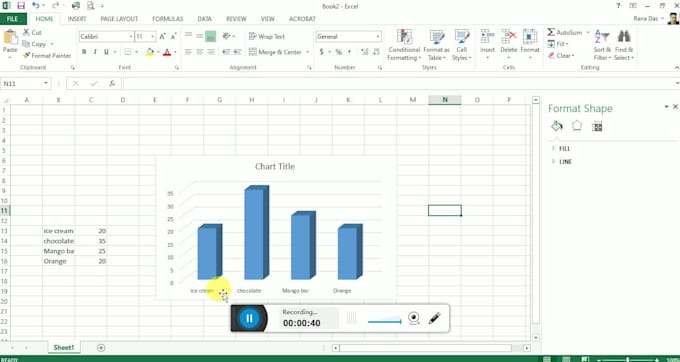Switch to the DATA tab
680x362 pixels.
(205, 19)
